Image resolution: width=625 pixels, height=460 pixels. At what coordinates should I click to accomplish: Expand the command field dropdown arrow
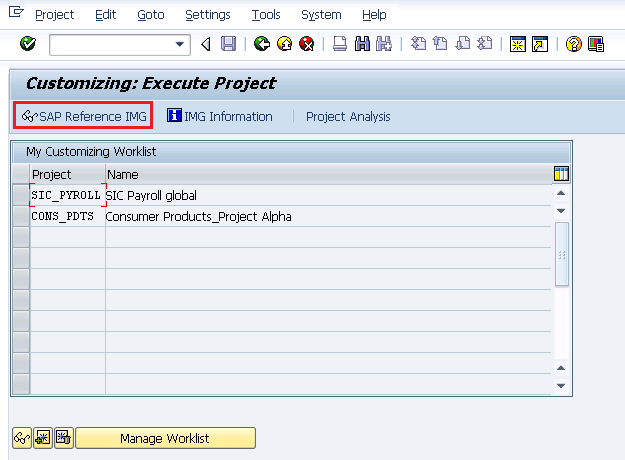(180, 44)
